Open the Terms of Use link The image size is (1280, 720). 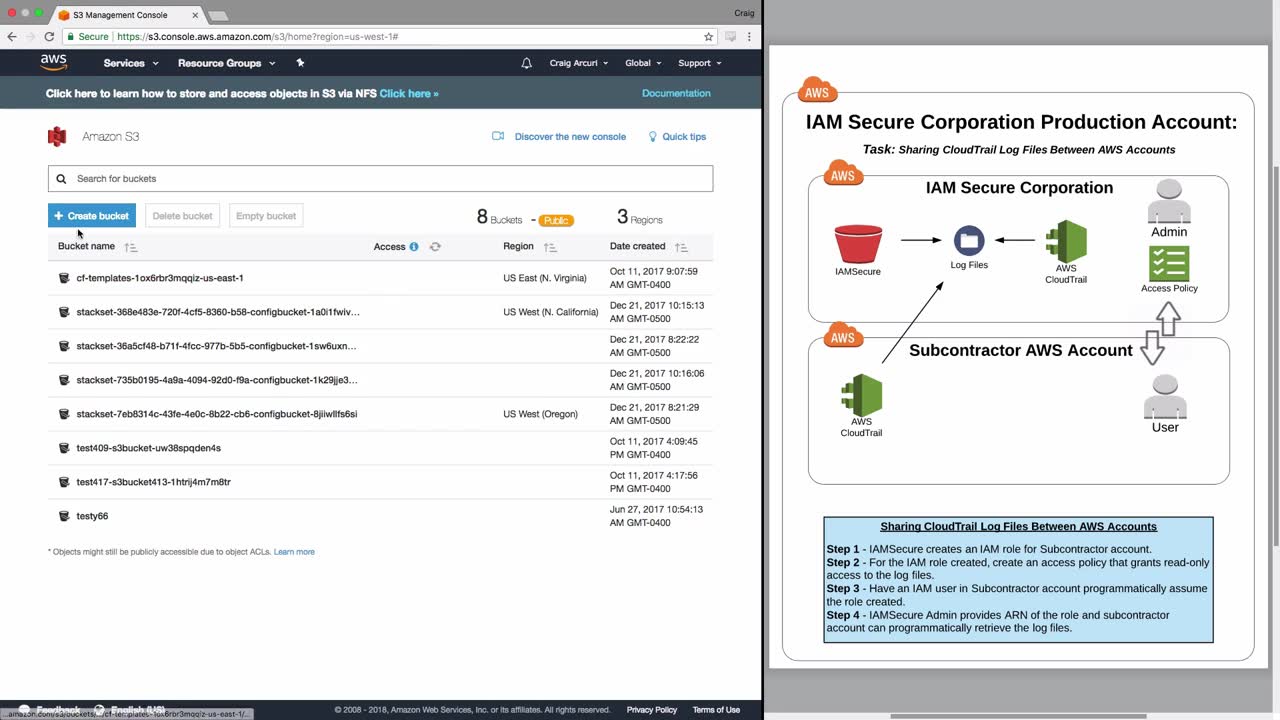point(716,710)
